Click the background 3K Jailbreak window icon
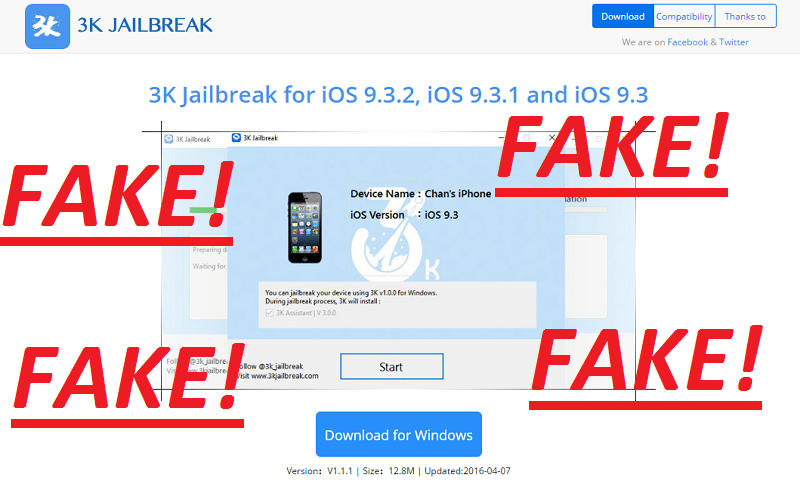Screen dimensions: 800x484 (169, 139)
